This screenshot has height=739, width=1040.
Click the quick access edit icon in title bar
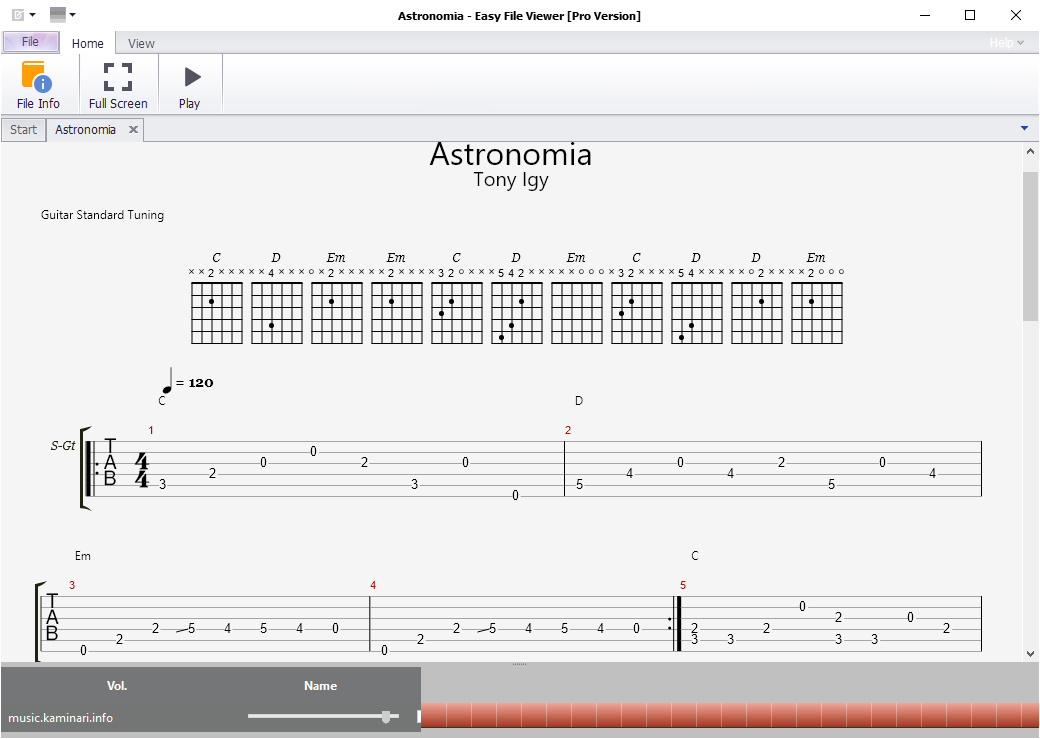(x=18, y=15)
